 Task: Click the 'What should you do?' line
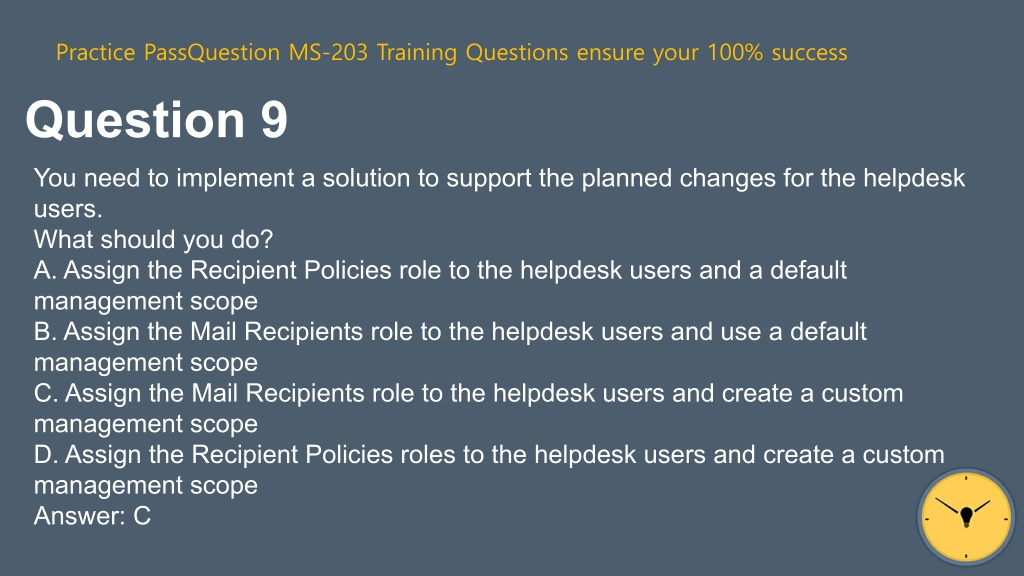153,240
